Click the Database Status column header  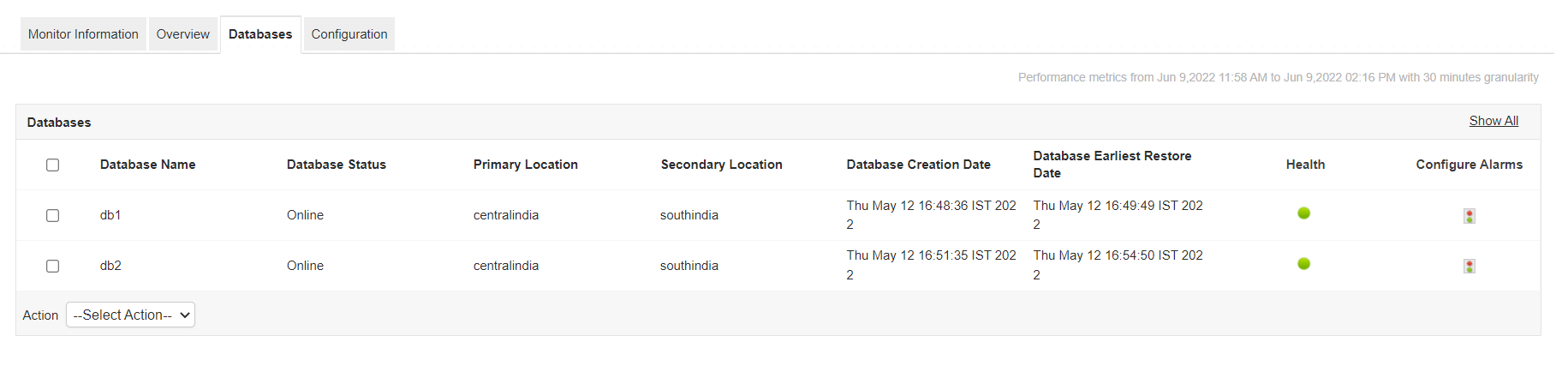336,165
